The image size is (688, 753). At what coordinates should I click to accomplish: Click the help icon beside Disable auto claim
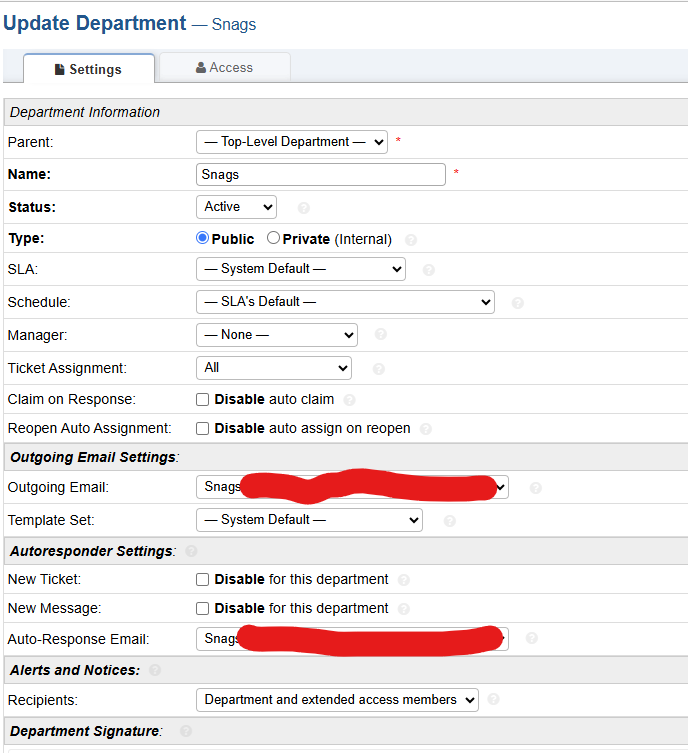350,400
